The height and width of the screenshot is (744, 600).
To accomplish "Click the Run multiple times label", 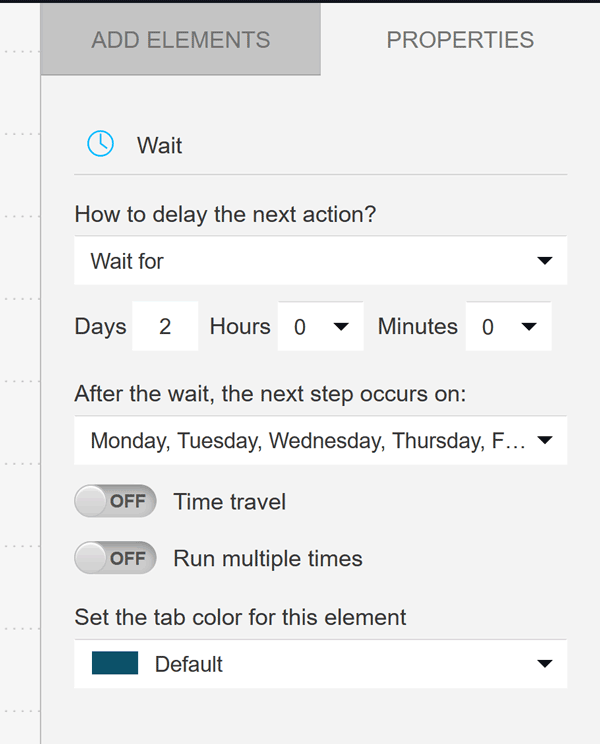I will pos(268,559).
